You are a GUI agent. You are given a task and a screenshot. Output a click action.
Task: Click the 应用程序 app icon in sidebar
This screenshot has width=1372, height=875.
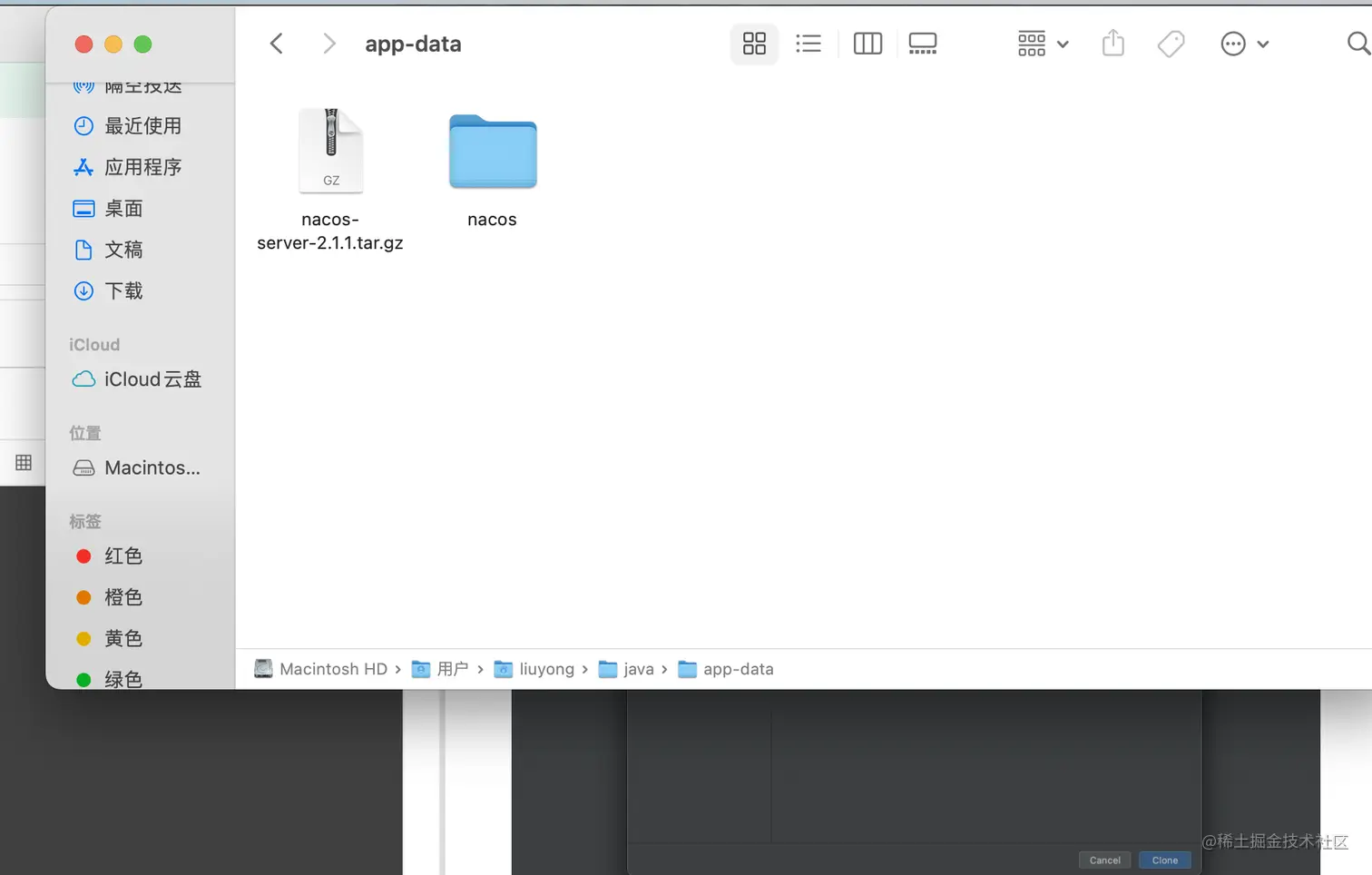[x=83, y=167]
